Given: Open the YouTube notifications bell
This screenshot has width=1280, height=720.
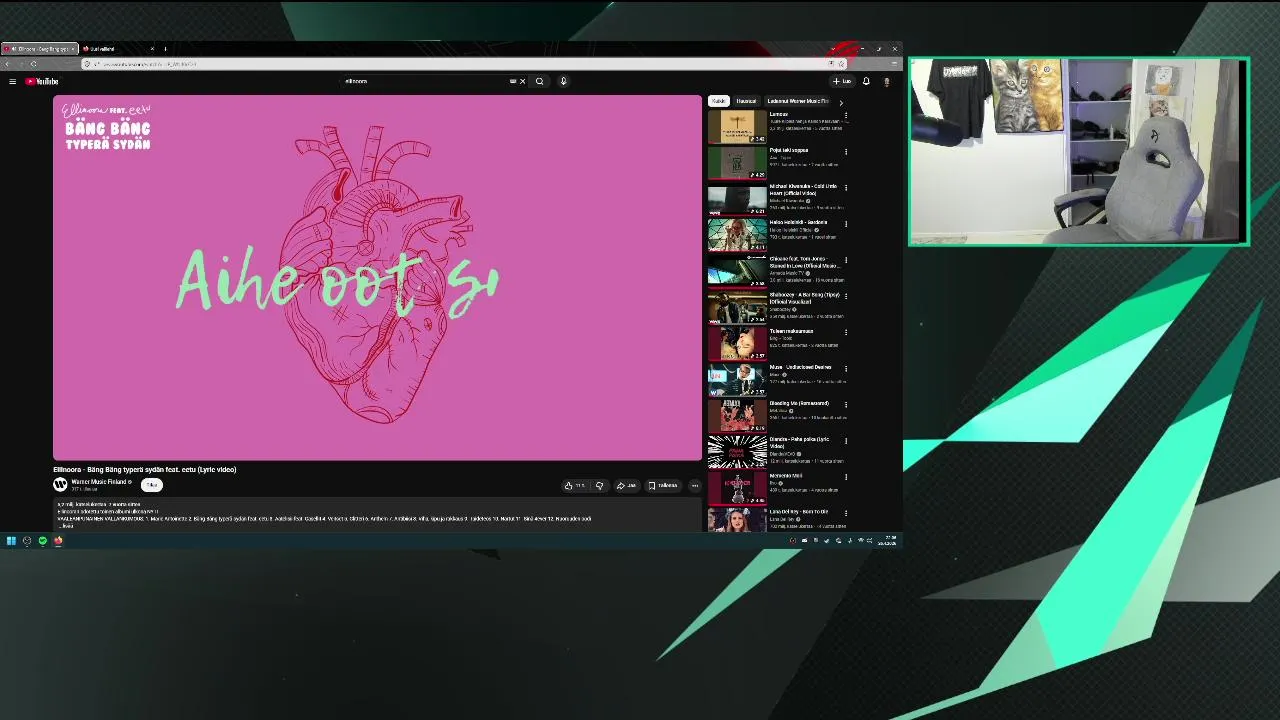Looking at the screenshot, I should pos(866,81).
